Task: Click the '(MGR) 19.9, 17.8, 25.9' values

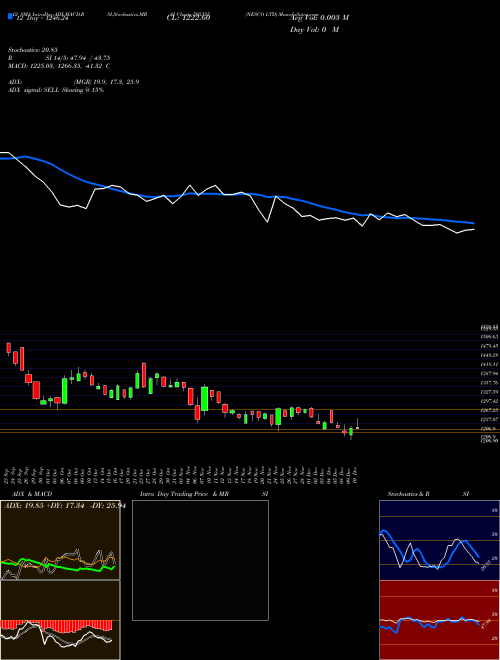Action: [106, 82]
